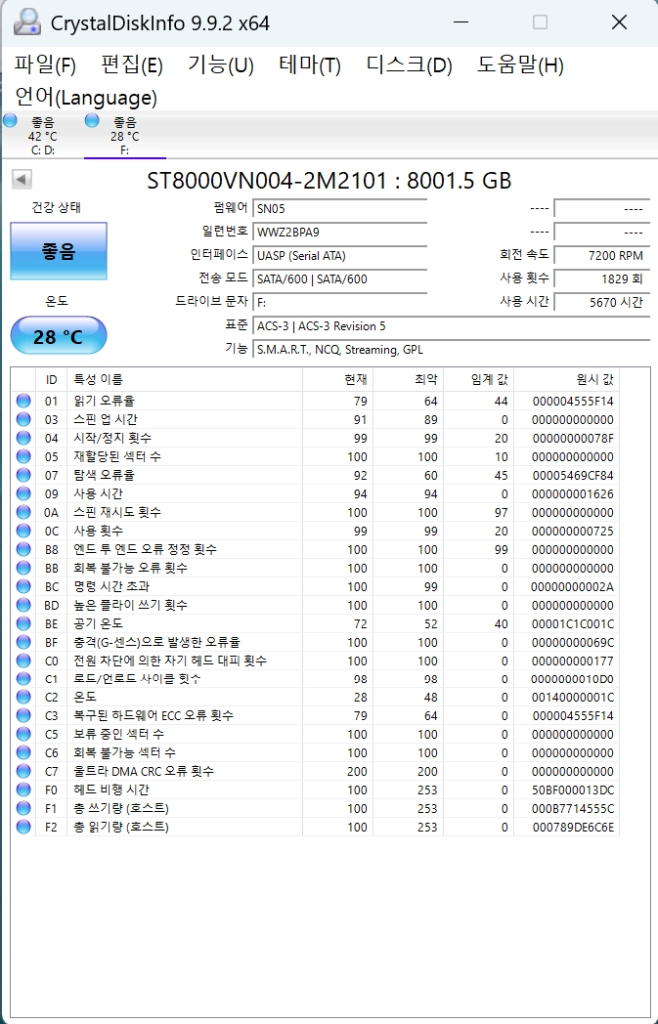Click the status icon of row 01 읽기 오류율
Image resolution: width=658 pixels, height=1024 pixels.
(24, 401)
